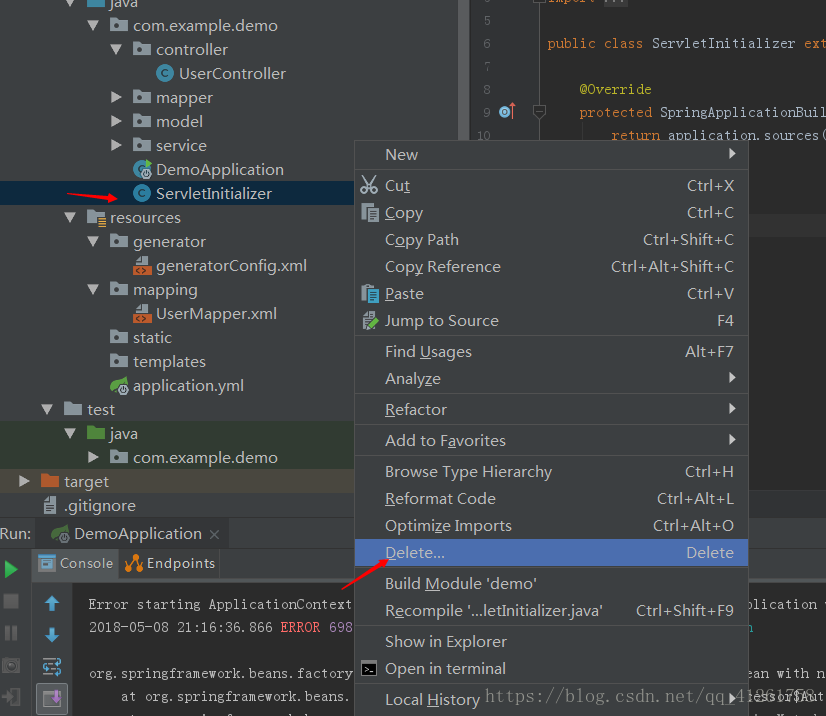Click the UserController class icon
This screenshot has height=716, width=826.
(x=165, y=73)
